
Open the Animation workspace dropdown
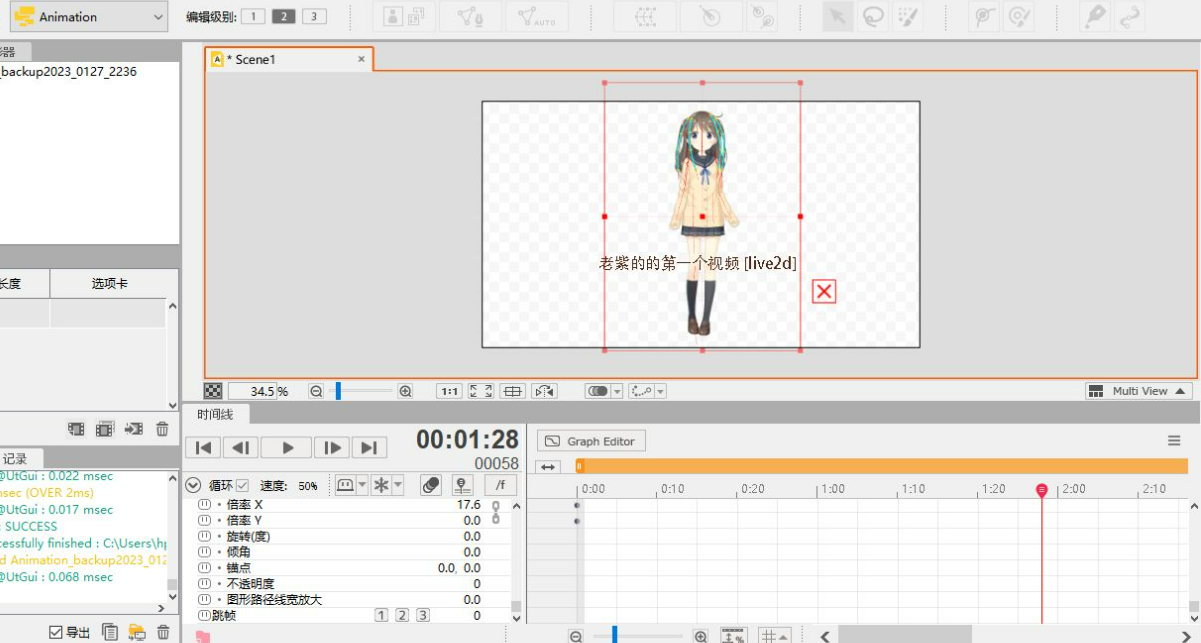pos(89,17)
